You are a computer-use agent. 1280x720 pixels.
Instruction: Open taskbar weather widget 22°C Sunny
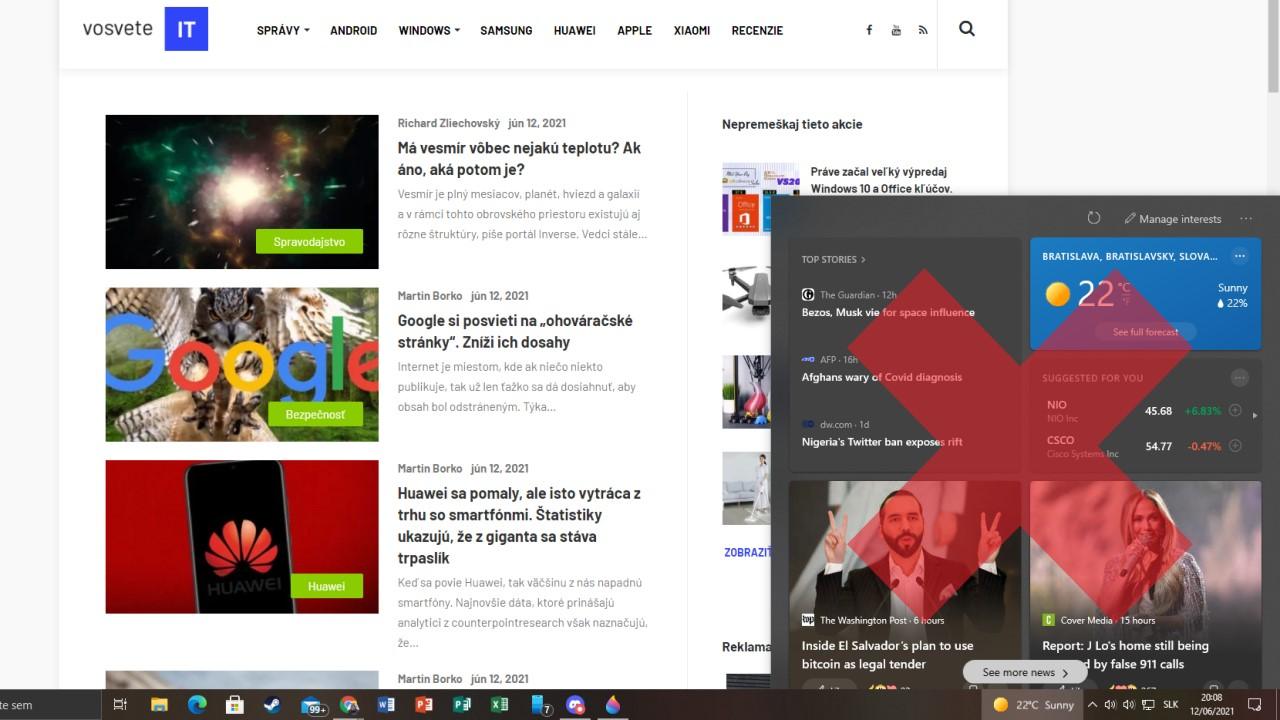coord(1033,705)
